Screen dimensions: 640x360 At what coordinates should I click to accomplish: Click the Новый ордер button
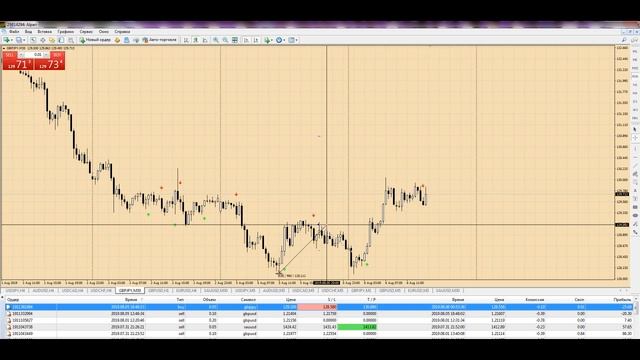click(x=95, y=40)
